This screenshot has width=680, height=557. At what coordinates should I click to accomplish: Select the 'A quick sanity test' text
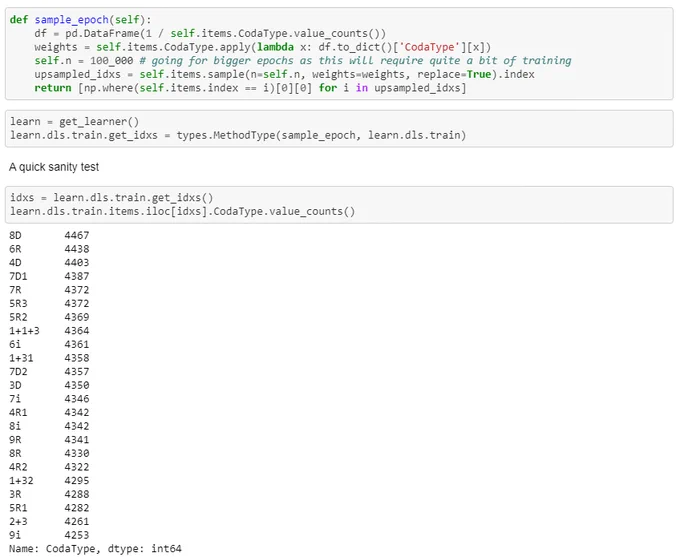pyautogui.click(x=54, y=167)
